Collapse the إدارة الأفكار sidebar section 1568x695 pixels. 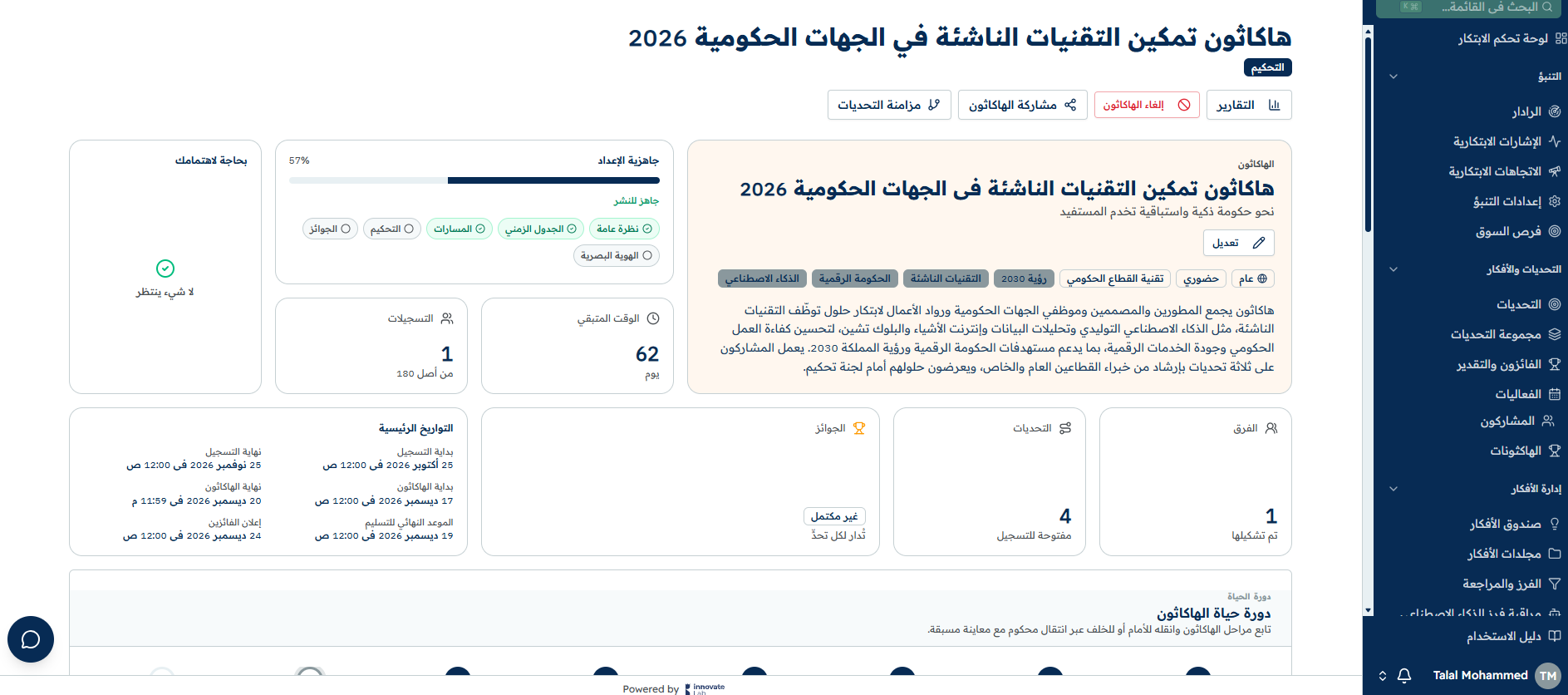(x=1394, y=489)
